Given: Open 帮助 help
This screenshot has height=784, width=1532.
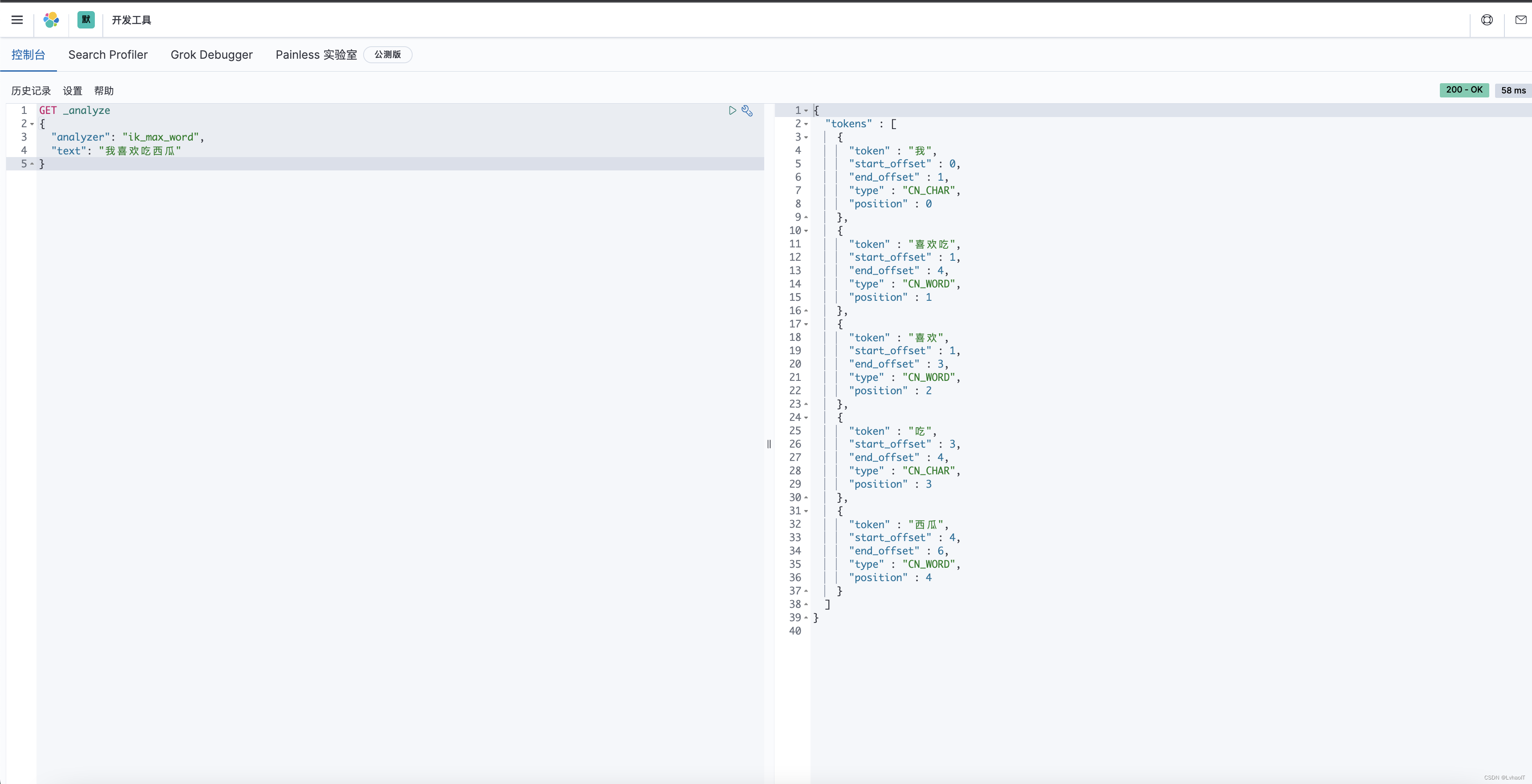Looking at the screenshot, I should click(103, 91).
